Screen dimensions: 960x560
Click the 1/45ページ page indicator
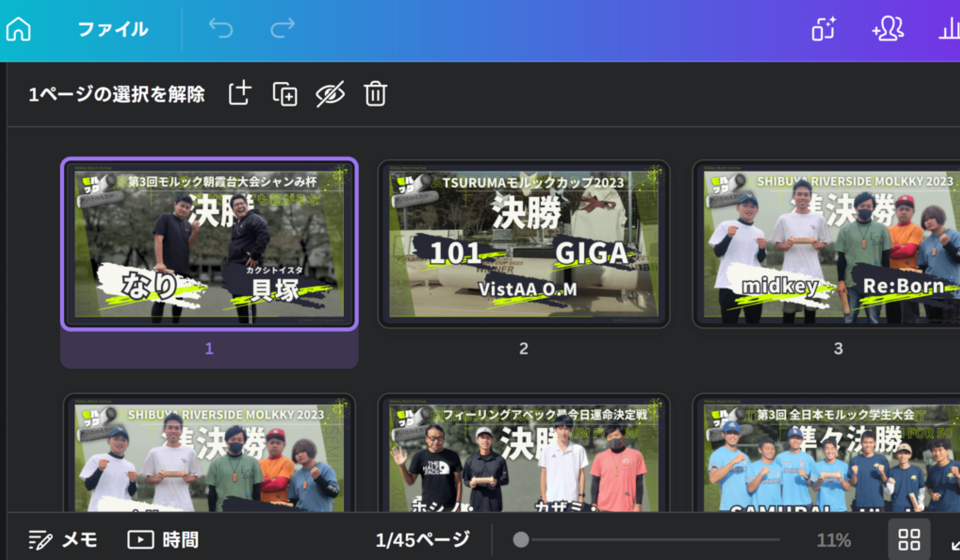point(422,540)
